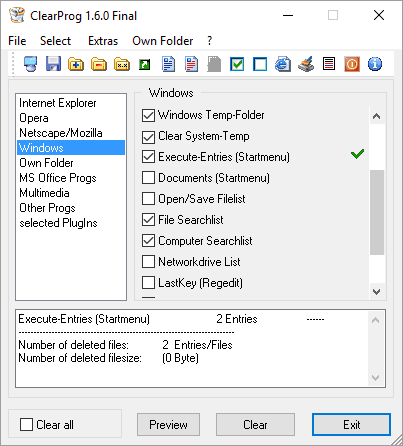The height and width of the screenshot is (446, 403).
Task: Click the blue info circle icon
Action: [x=375, y=64]
